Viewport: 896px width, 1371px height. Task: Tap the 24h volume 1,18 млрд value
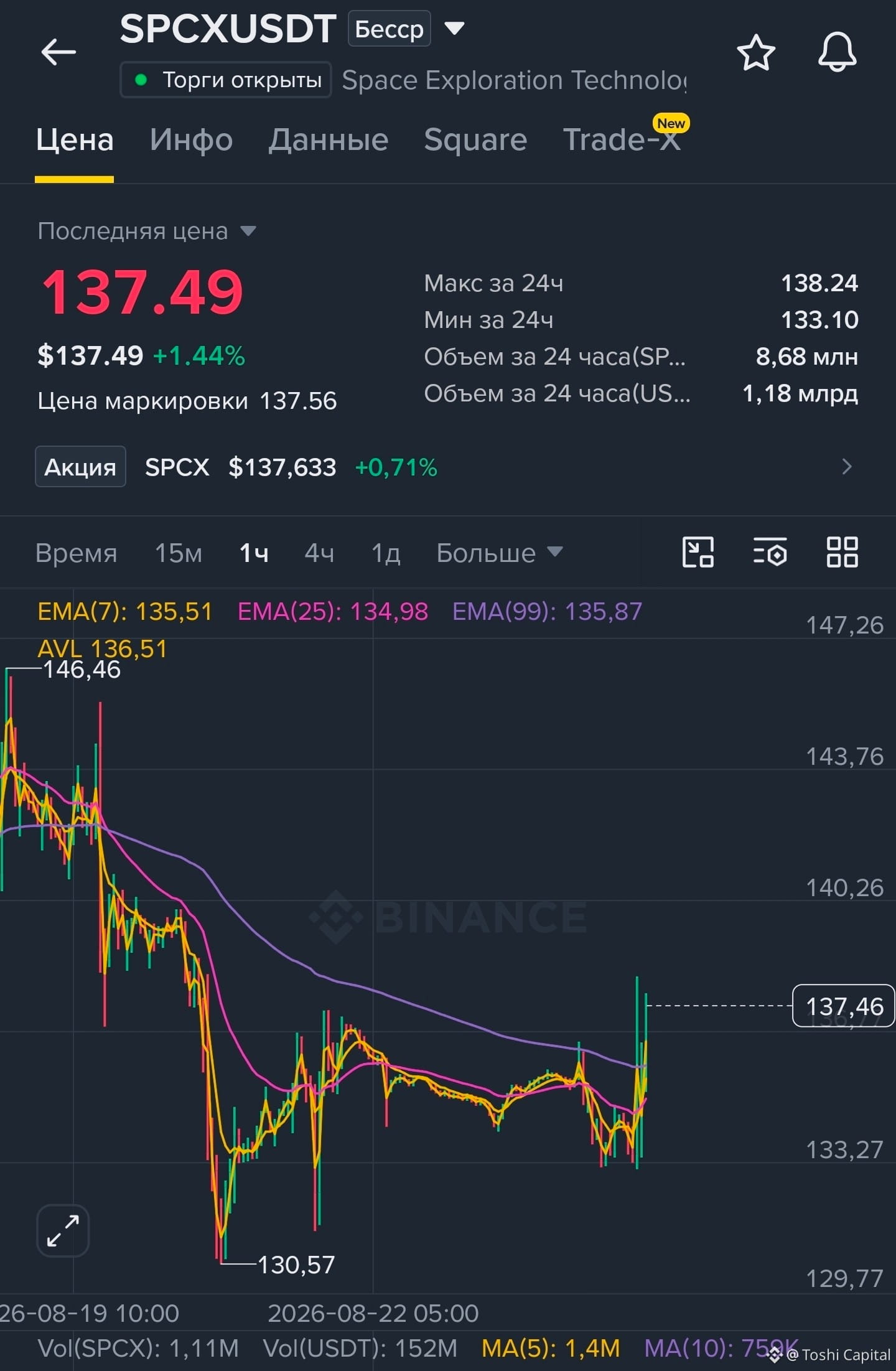pos(800,393)
